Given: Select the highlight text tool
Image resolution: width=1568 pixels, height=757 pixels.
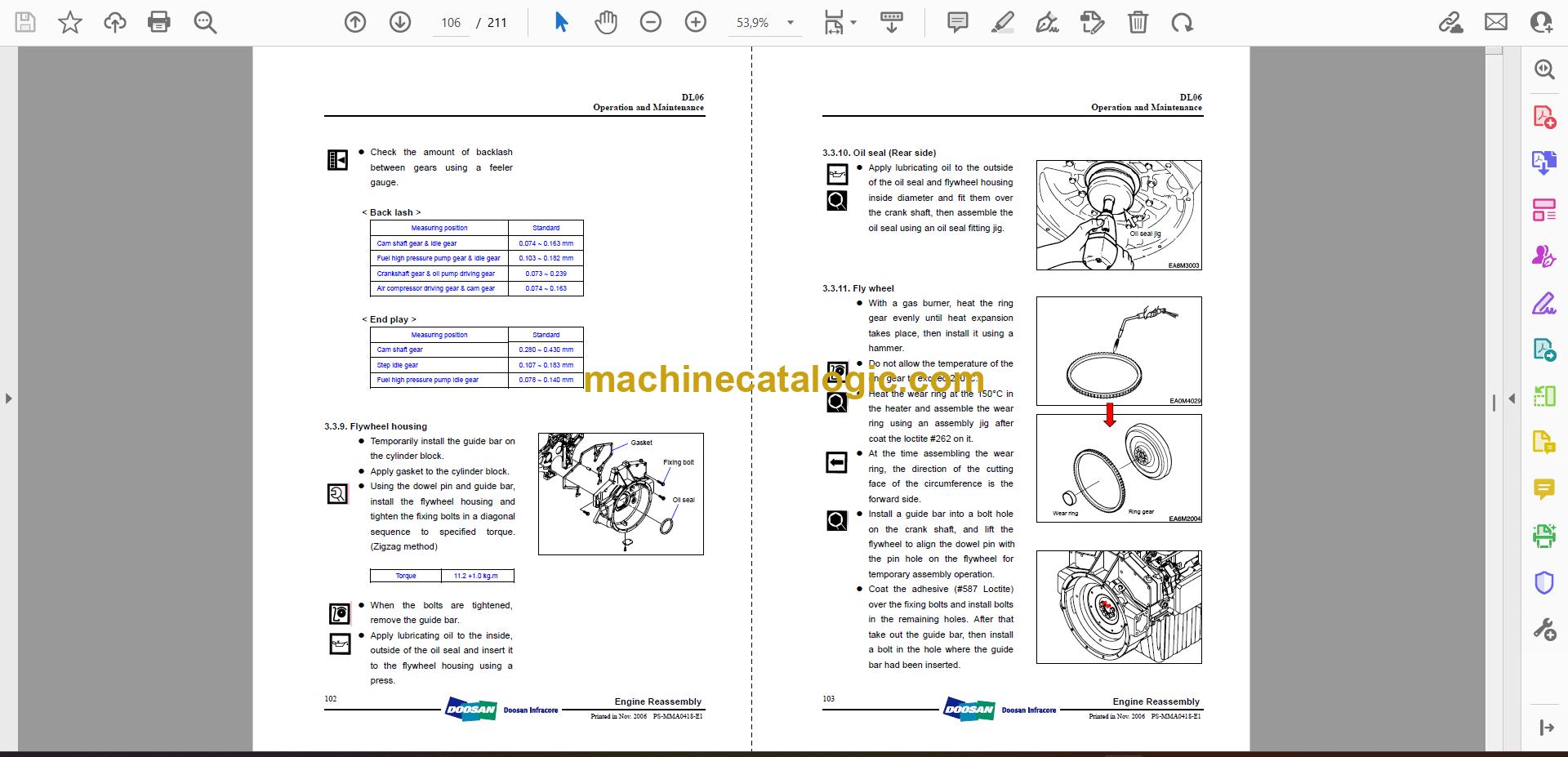Looking at the screenshot, I should pyautogui.click(x=1003, y=22).
